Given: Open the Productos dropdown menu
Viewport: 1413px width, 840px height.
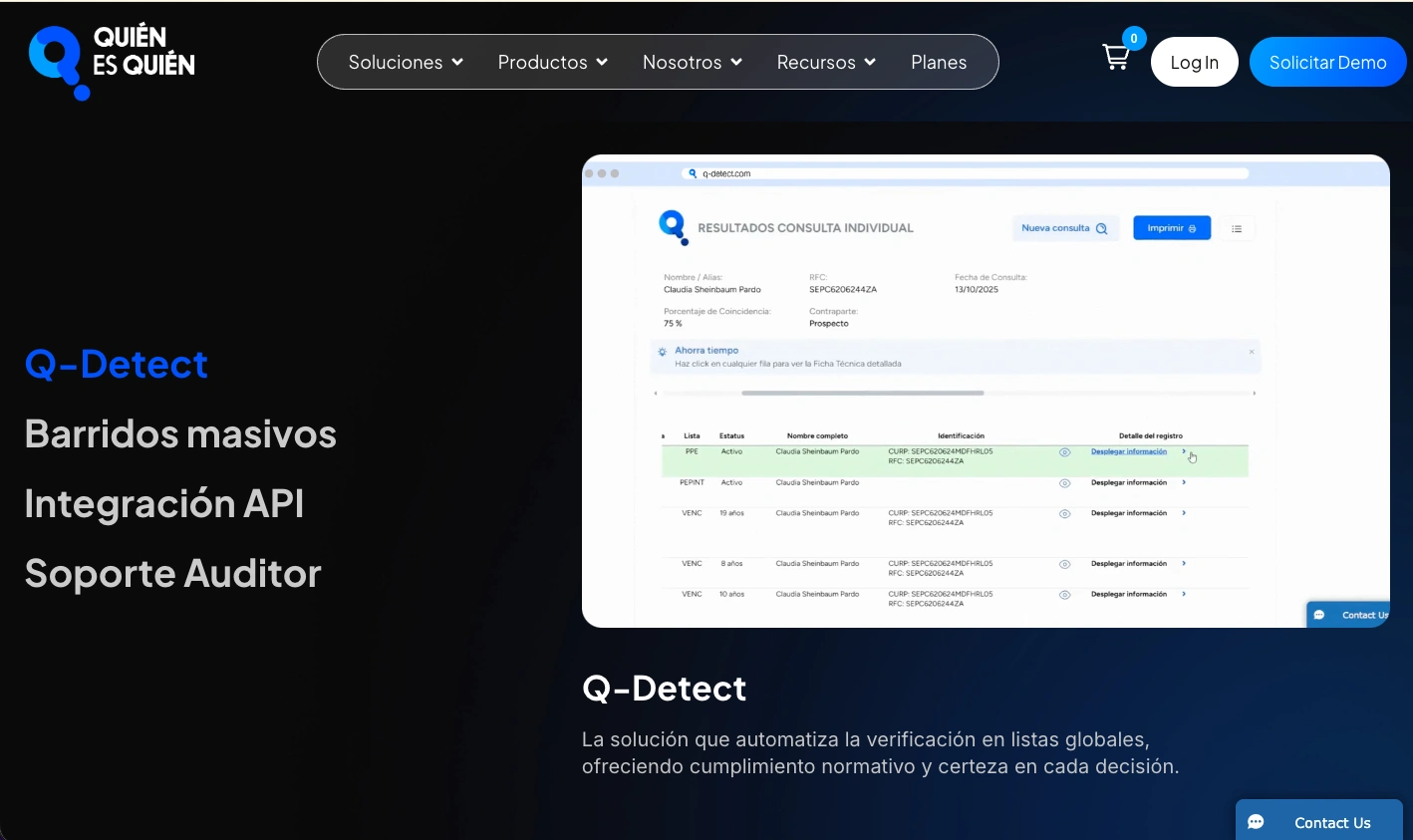Looking at the screenshot, I should 553,62.
